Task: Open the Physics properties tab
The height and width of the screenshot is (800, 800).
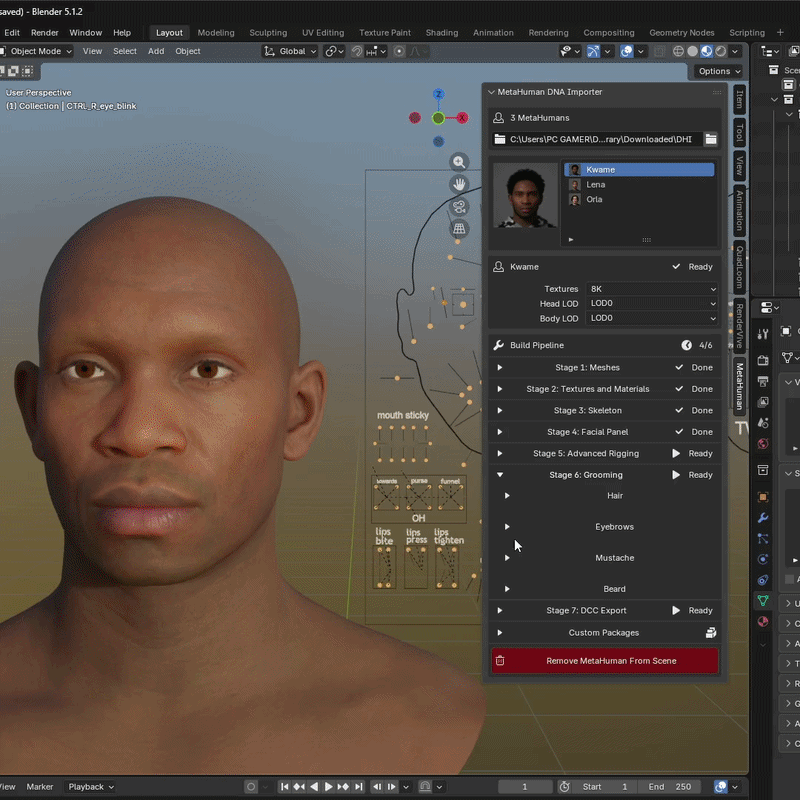Action: pos(763,559)
